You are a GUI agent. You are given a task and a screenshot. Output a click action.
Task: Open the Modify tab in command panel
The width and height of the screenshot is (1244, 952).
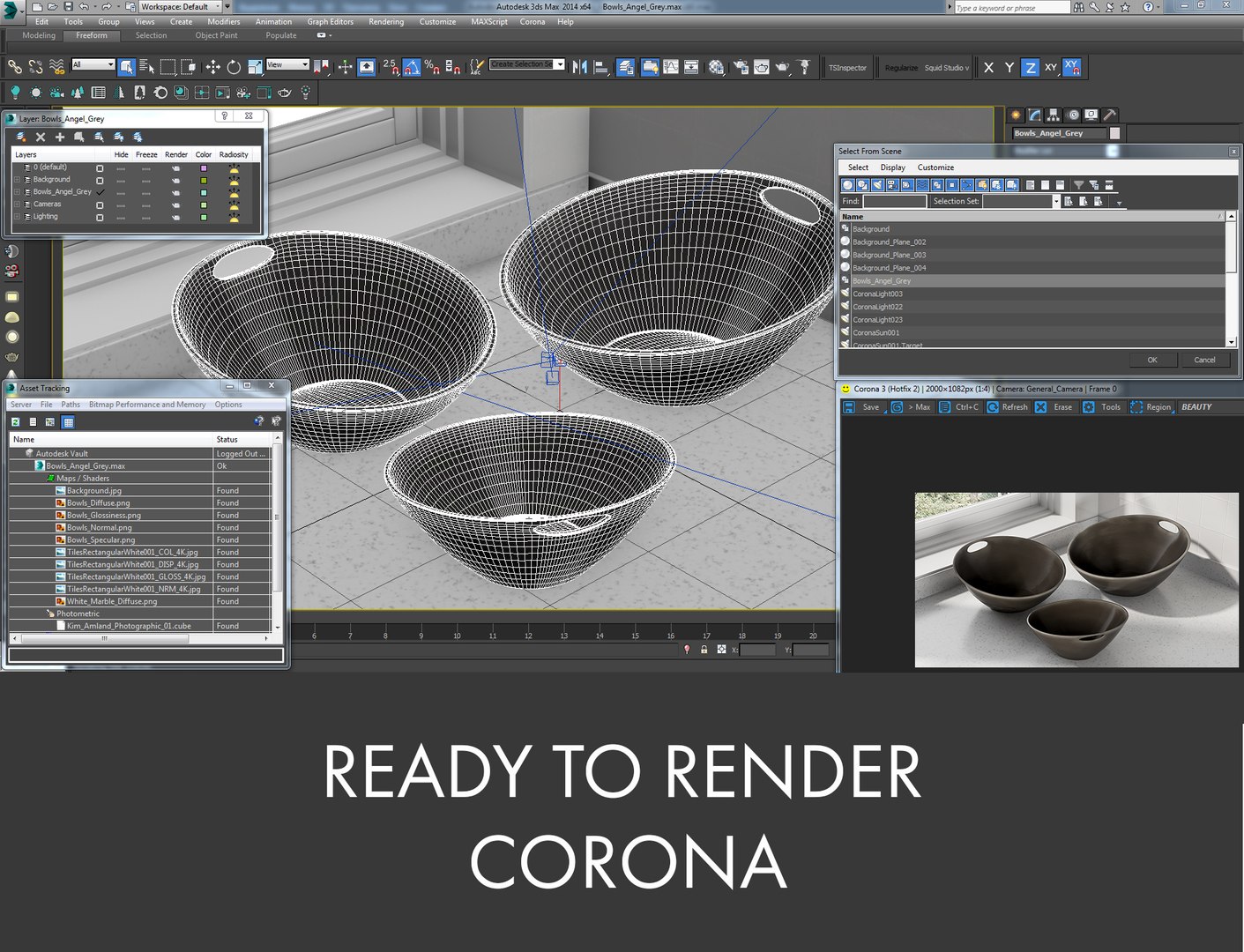tap(1034, 115)
